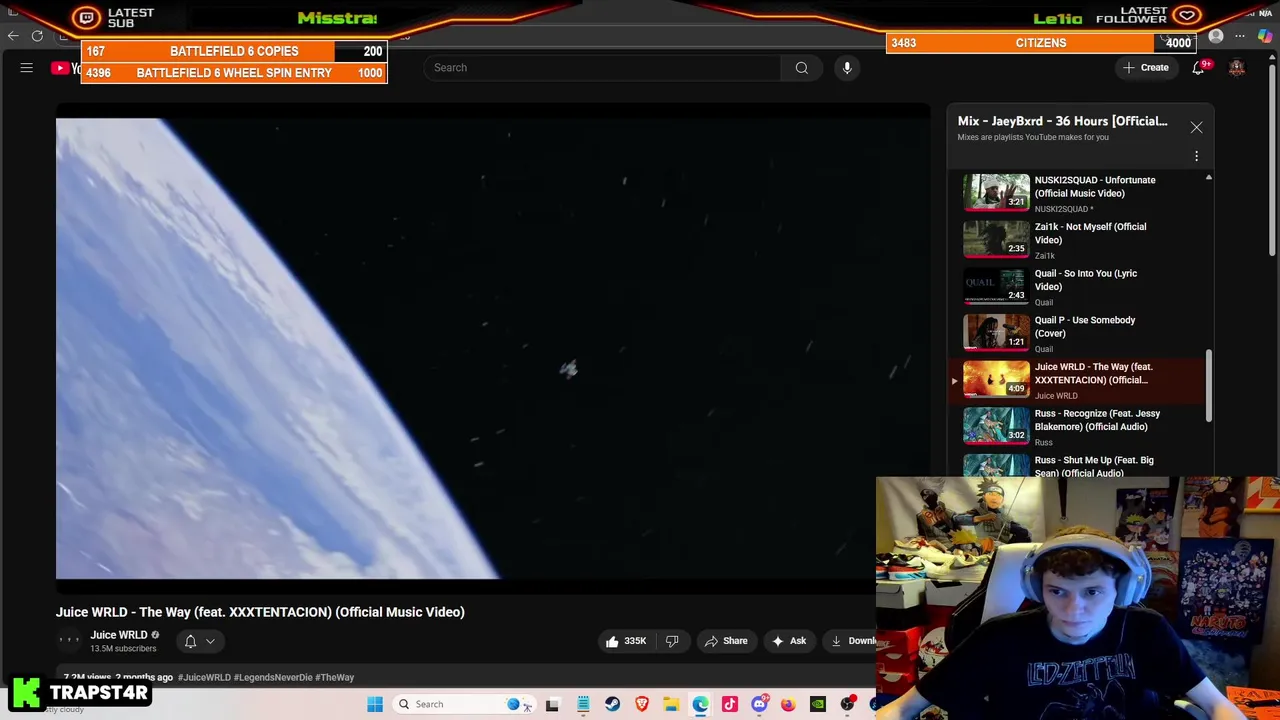The width and height of the screenshot is (1280, 720).
Task: Select playlist title 'Juice WRLD - The Way (feat. XXXTENTACION)'
Action: (x=1093, y=373)
